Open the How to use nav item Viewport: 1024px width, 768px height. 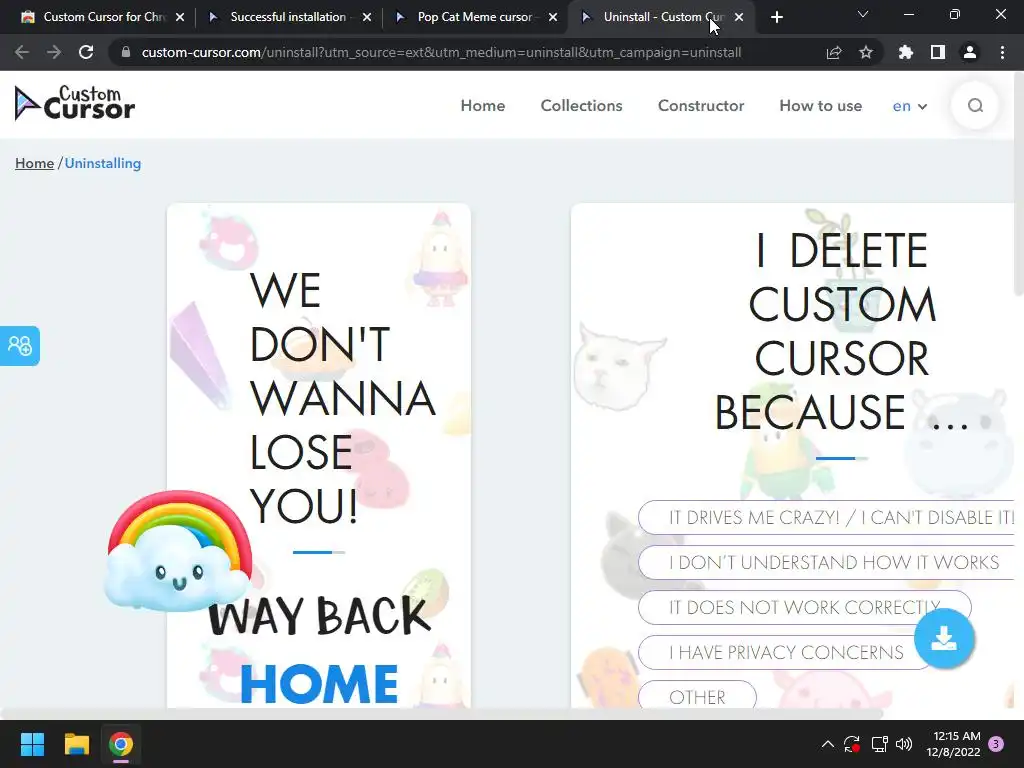[x=820, y=106]
